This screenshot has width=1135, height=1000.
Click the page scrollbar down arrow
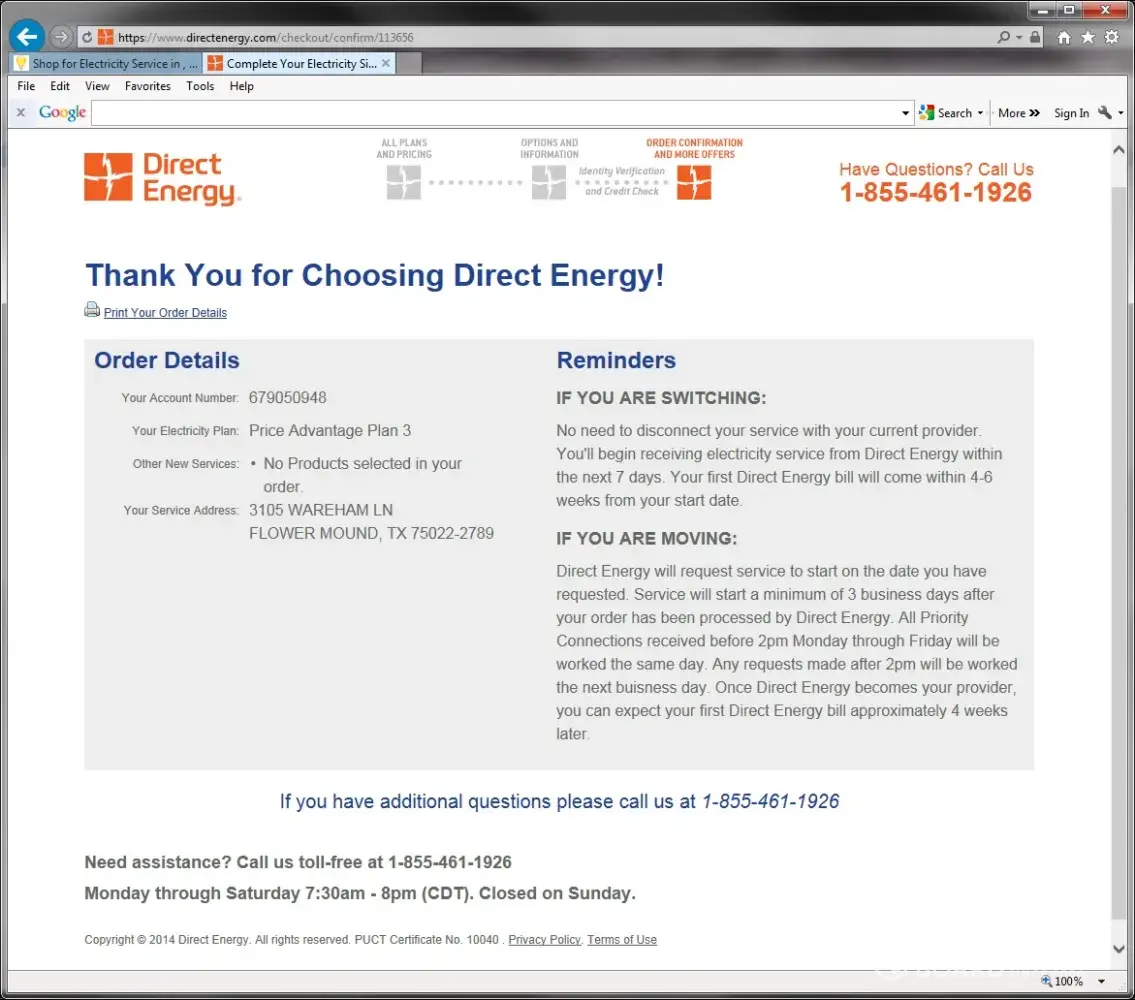point(1118,949)
